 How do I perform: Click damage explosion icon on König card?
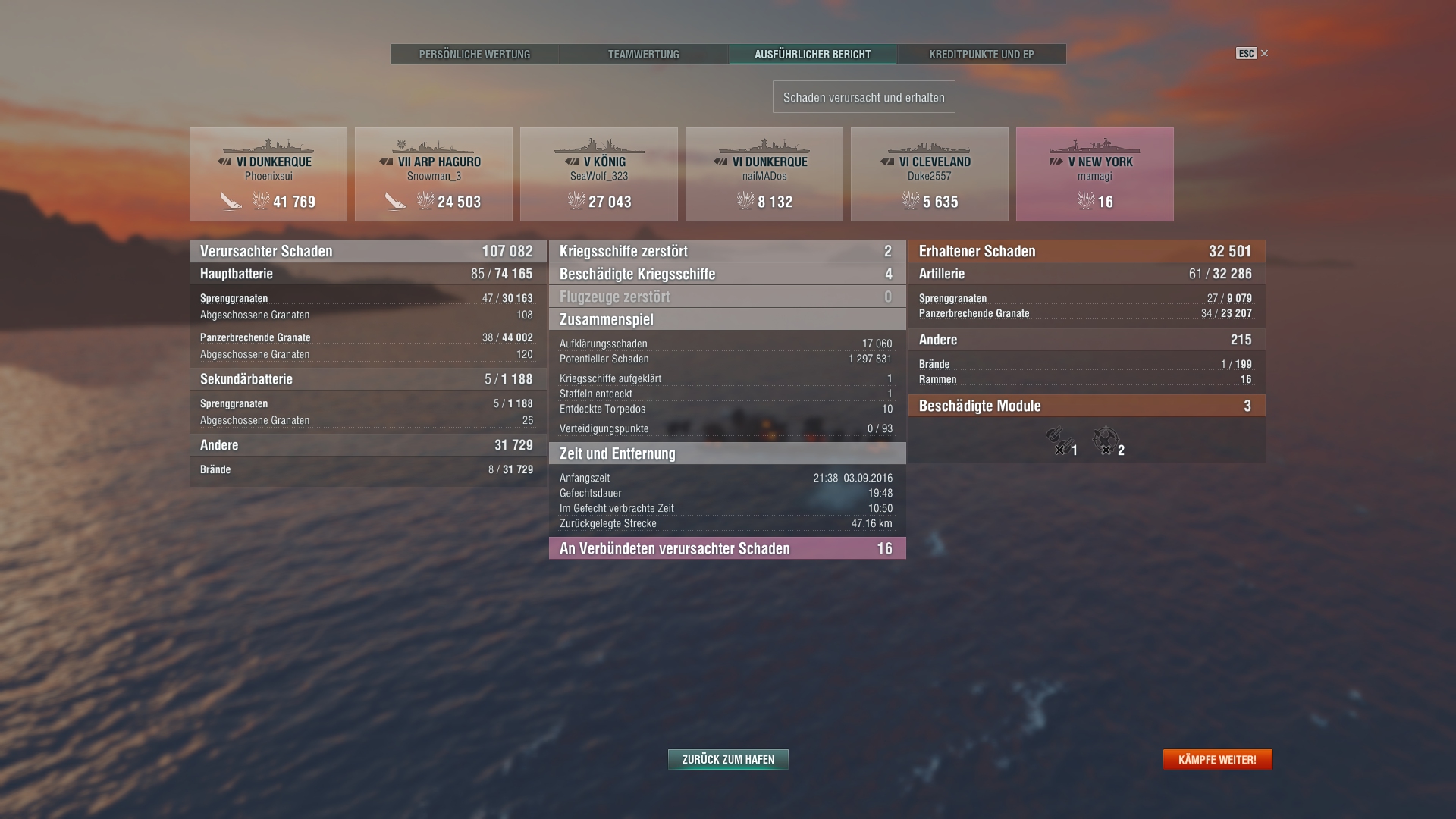pos(576,201)
